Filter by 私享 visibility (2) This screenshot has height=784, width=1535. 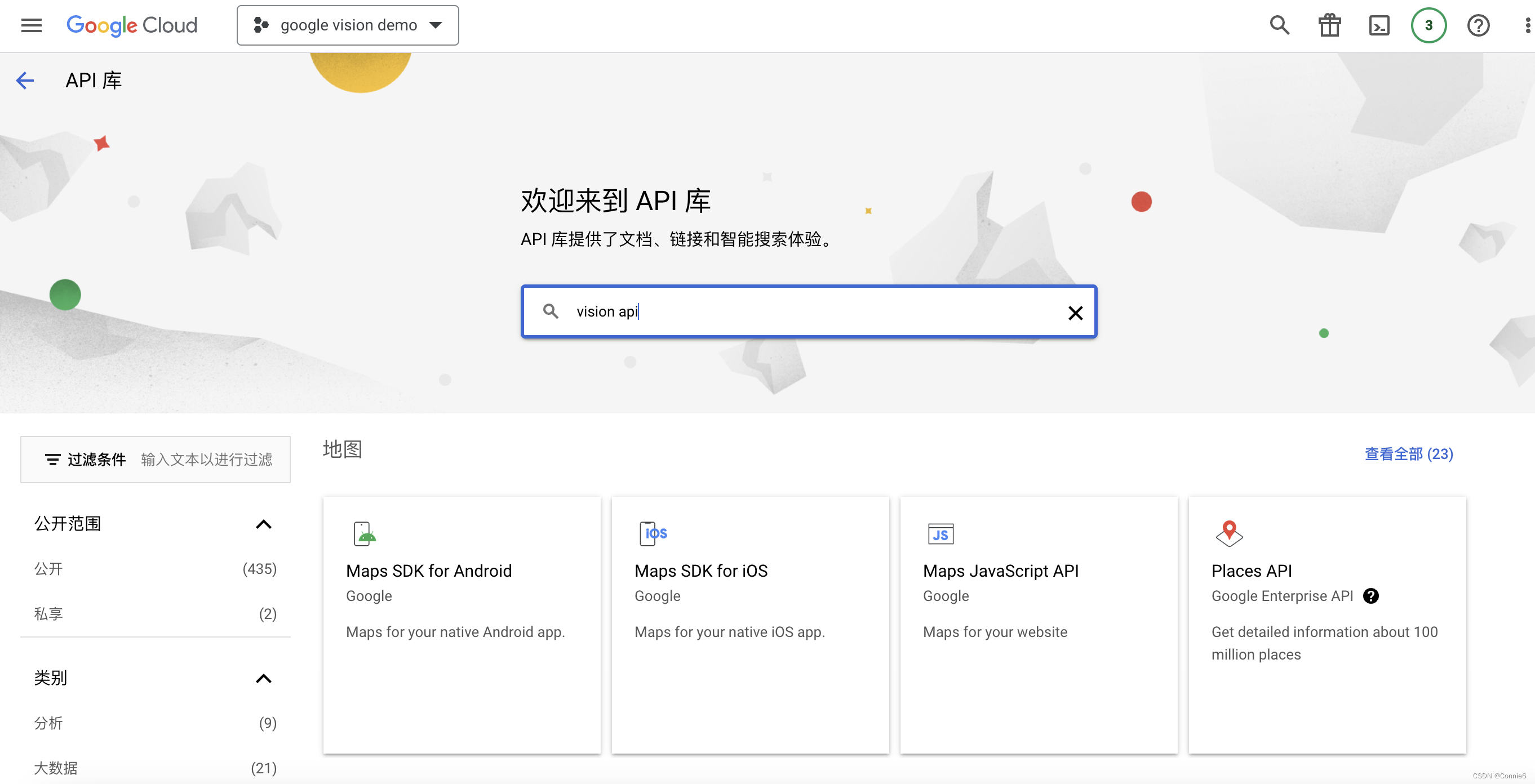tap(49, 613)
